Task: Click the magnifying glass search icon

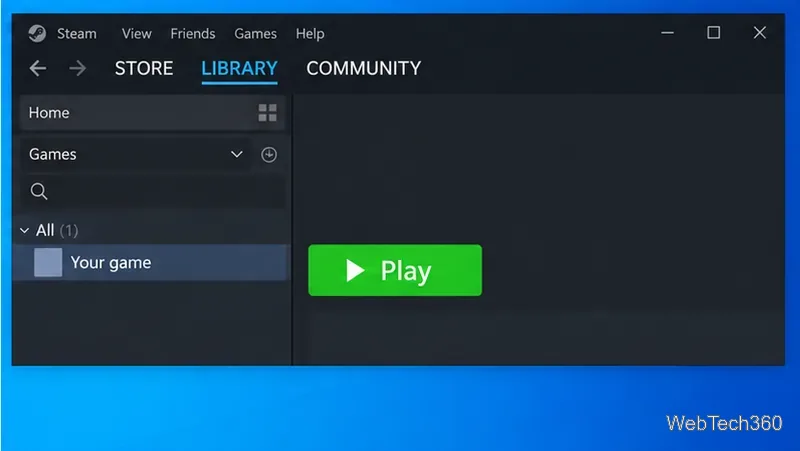Action: [x=39, y=191]
